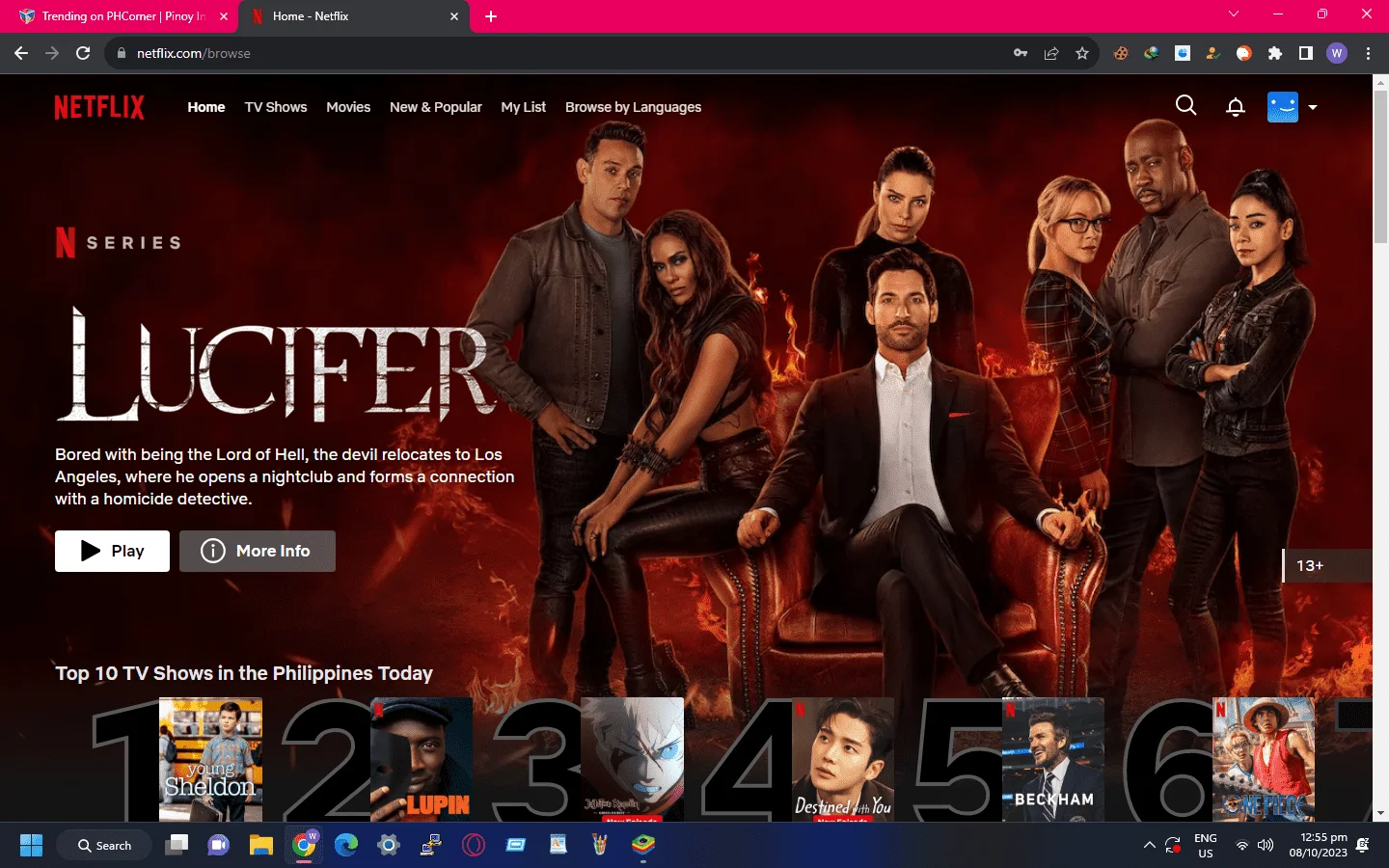The image size is (1389, 868).
Task: Click the Lucifer synopsis text
Action: [x=285, y=476]
